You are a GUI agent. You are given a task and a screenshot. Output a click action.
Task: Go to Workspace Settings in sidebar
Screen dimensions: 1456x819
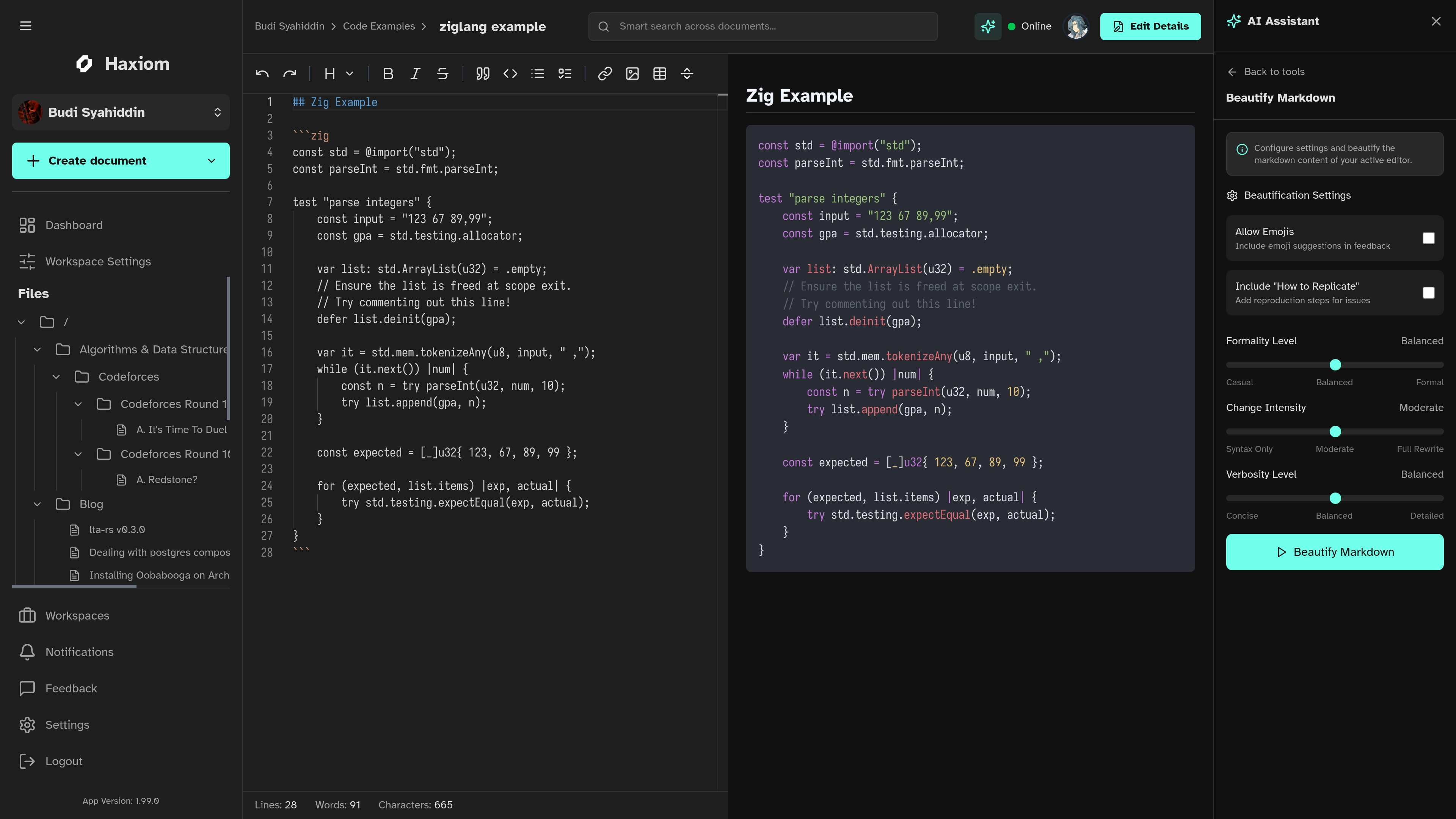pos(98,261)
